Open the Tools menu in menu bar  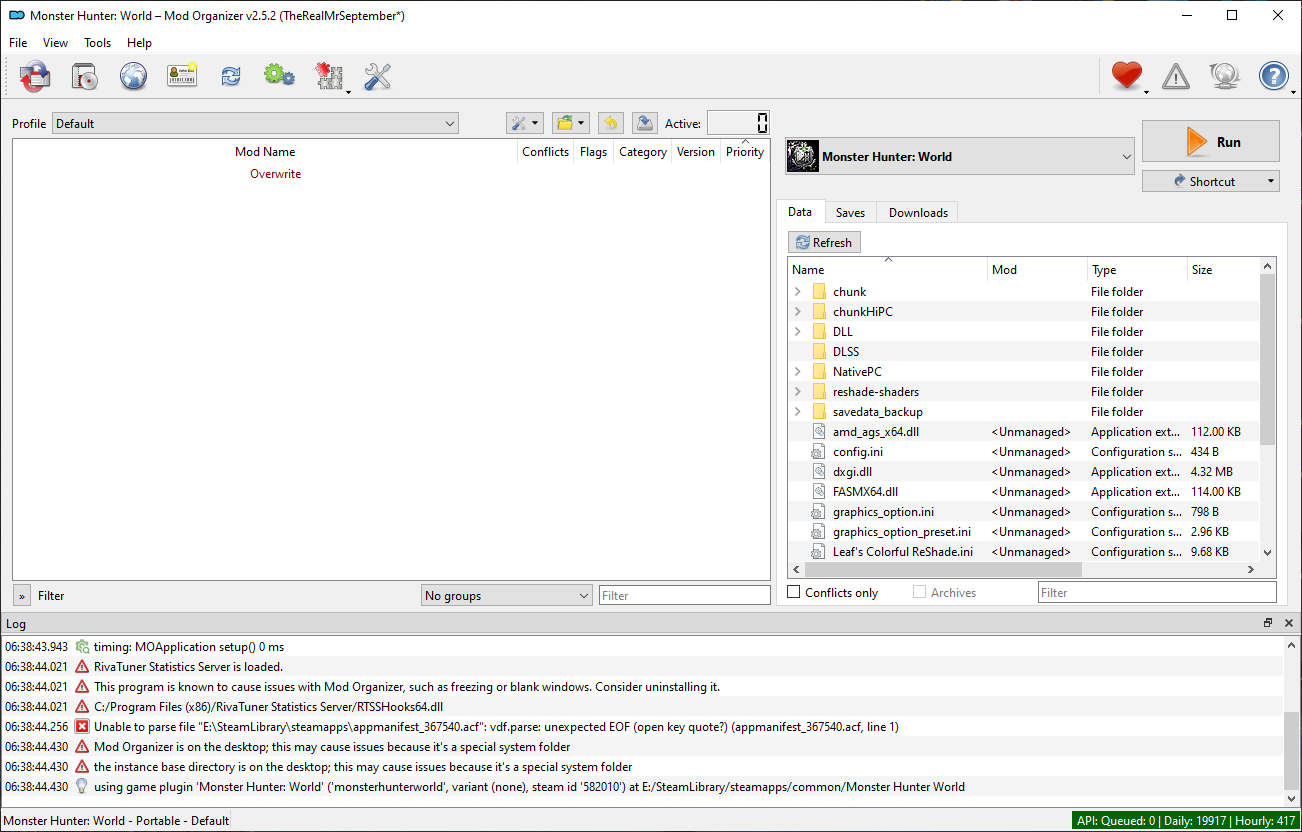98,43
